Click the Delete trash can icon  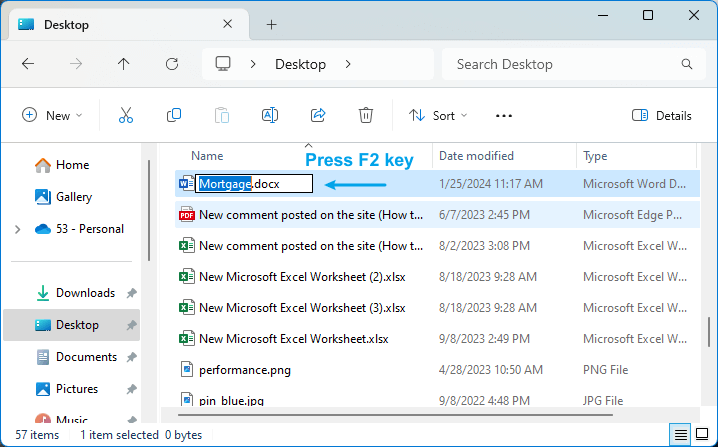point(366,115)
